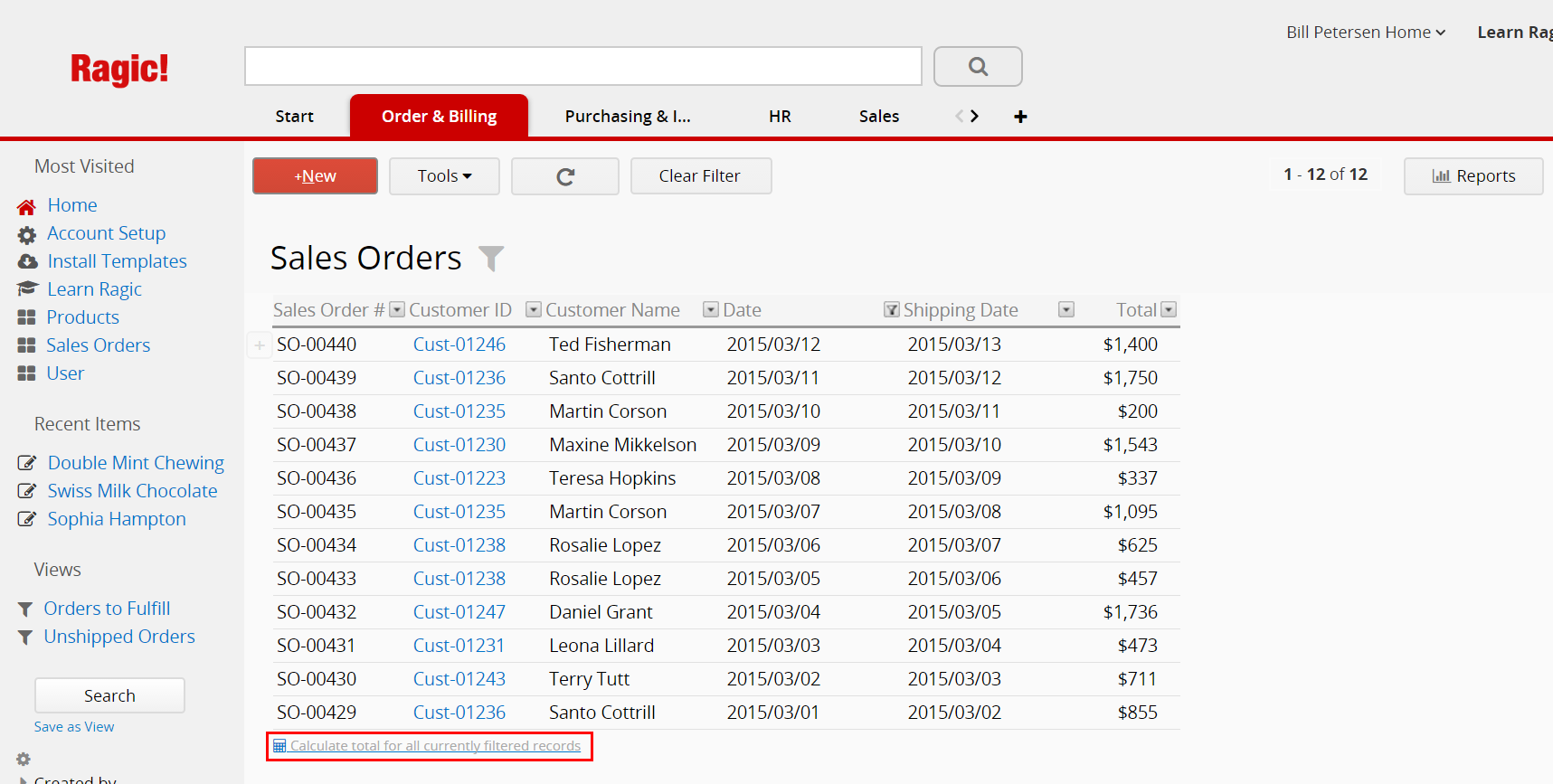The width and height of the screenshot is (1553, 784).
Task: Click the Install Templates link
Action: (118, 261)
